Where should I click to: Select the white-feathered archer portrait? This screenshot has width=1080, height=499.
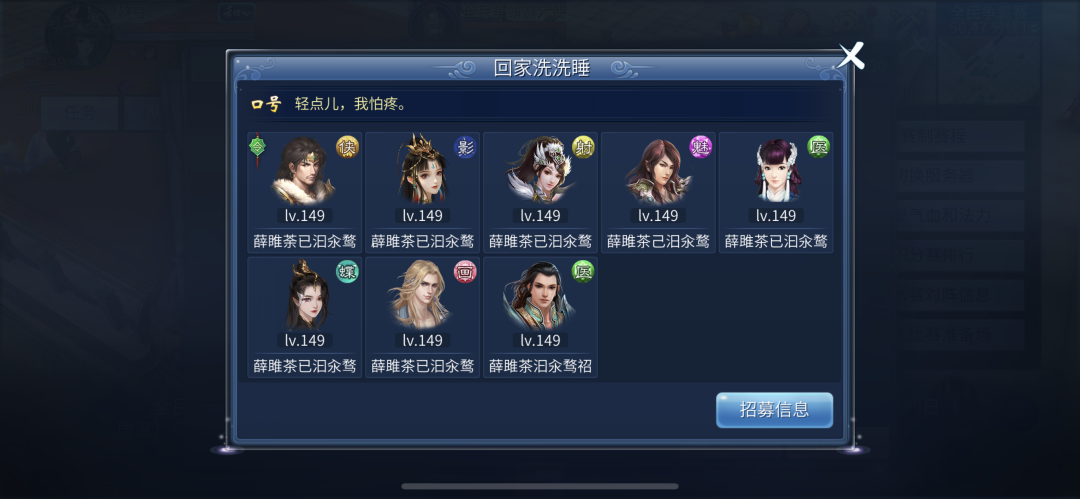click(x=539, y=171)
